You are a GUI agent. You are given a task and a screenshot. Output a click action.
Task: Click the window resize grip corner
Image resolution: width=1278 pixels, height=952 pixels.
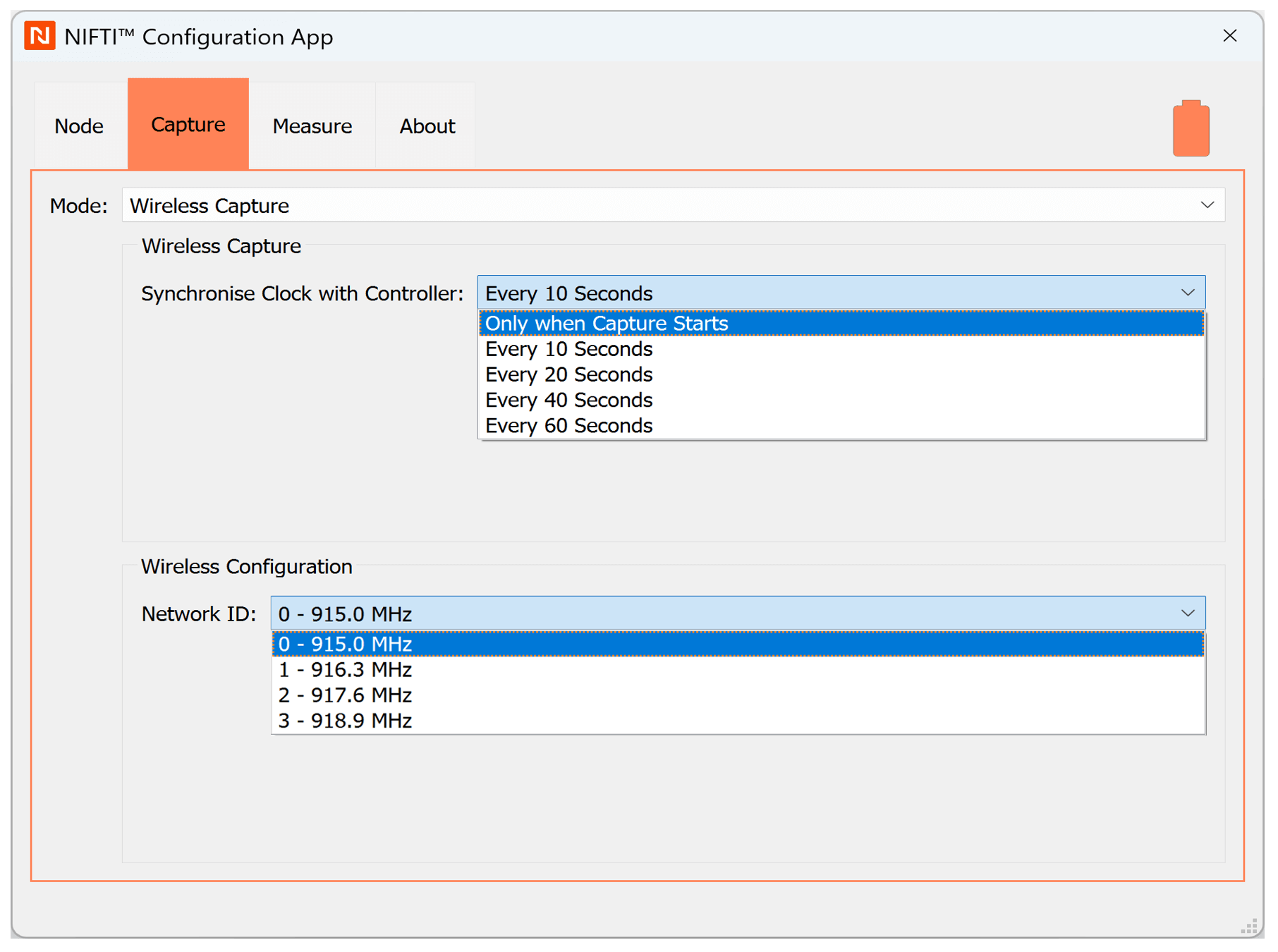(x=1249, y=927)
